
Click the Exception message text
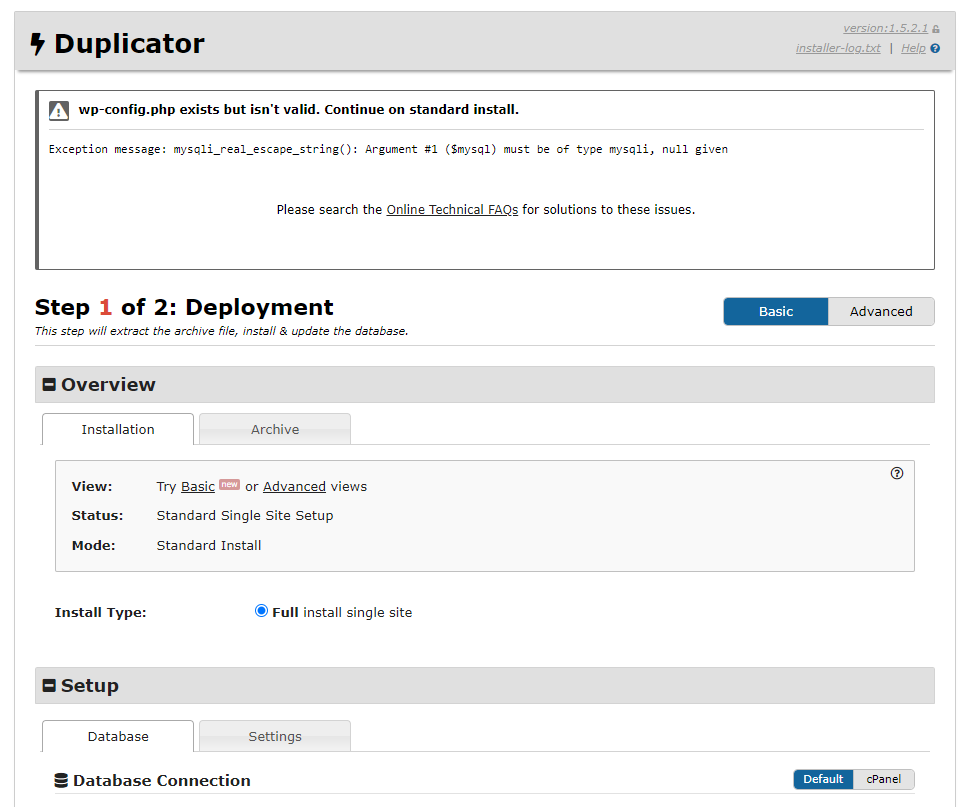pos(388,149)
